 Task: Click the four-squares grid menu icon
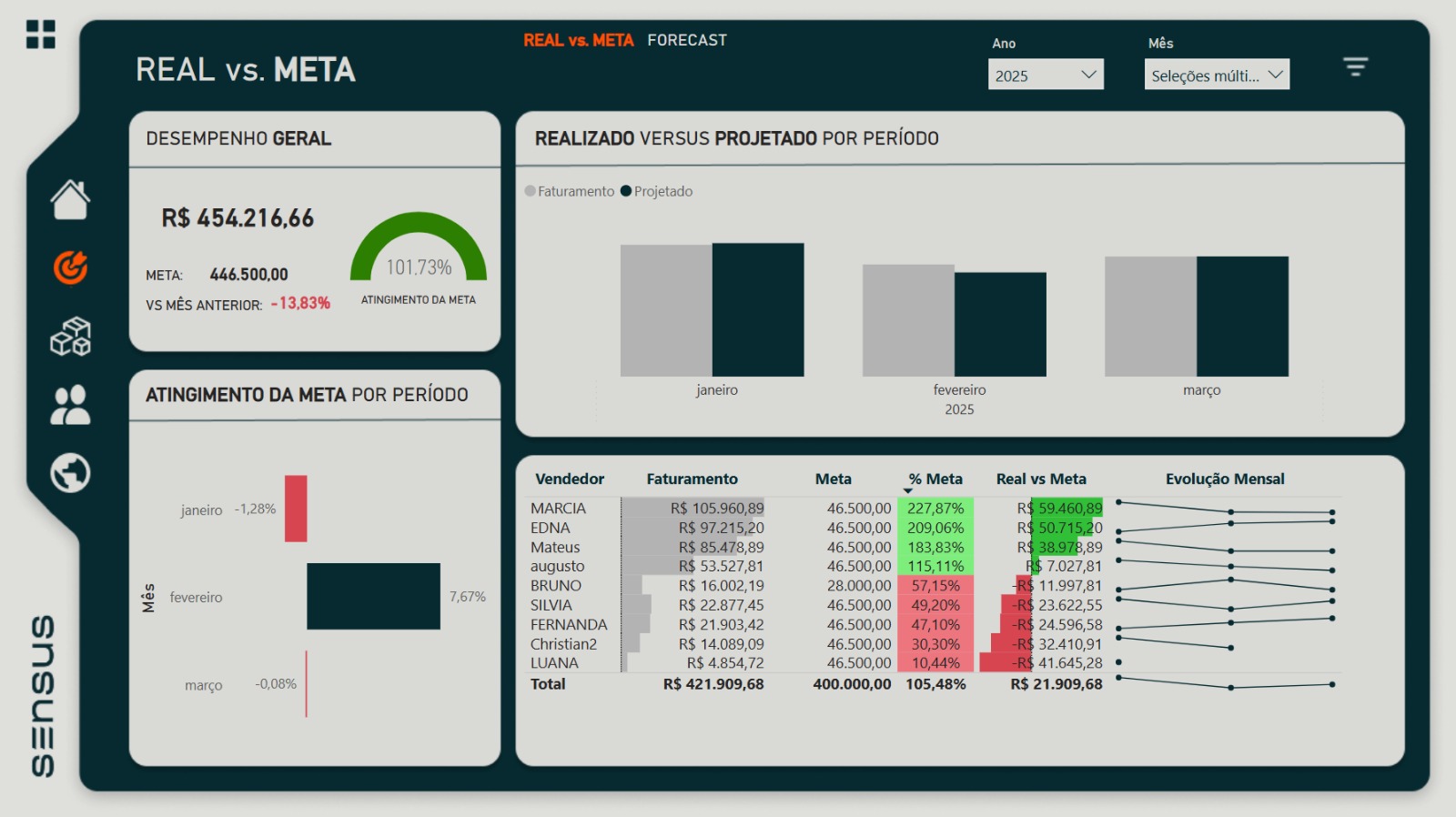(x=41, y=35)
